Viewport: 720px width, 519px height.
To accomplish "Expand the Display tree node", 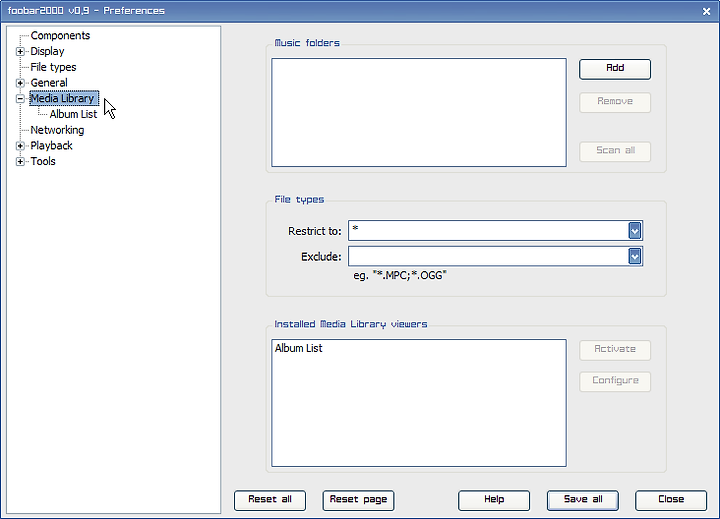I will click(x=20, y=51).
